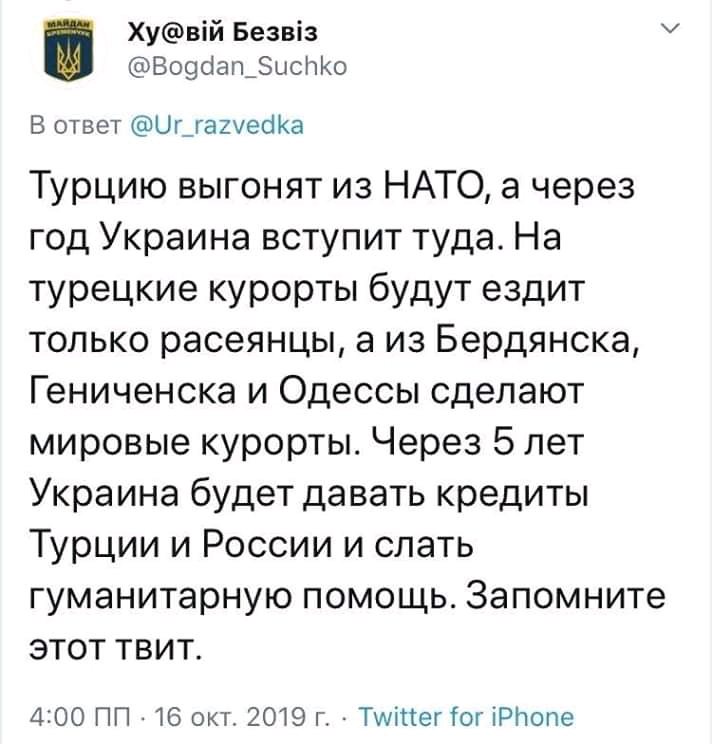Open the tweet options chevron menu
712x744 pixels.
[670, 35]
